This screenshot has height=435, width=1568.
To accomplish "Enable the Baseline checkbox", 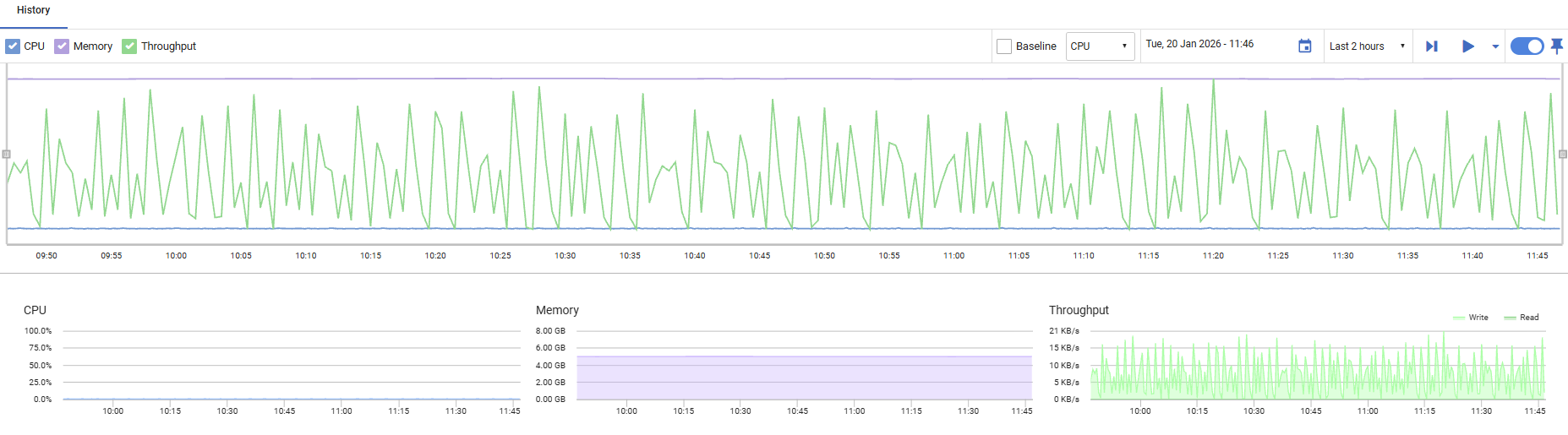I will click(x=1004, y=46).
